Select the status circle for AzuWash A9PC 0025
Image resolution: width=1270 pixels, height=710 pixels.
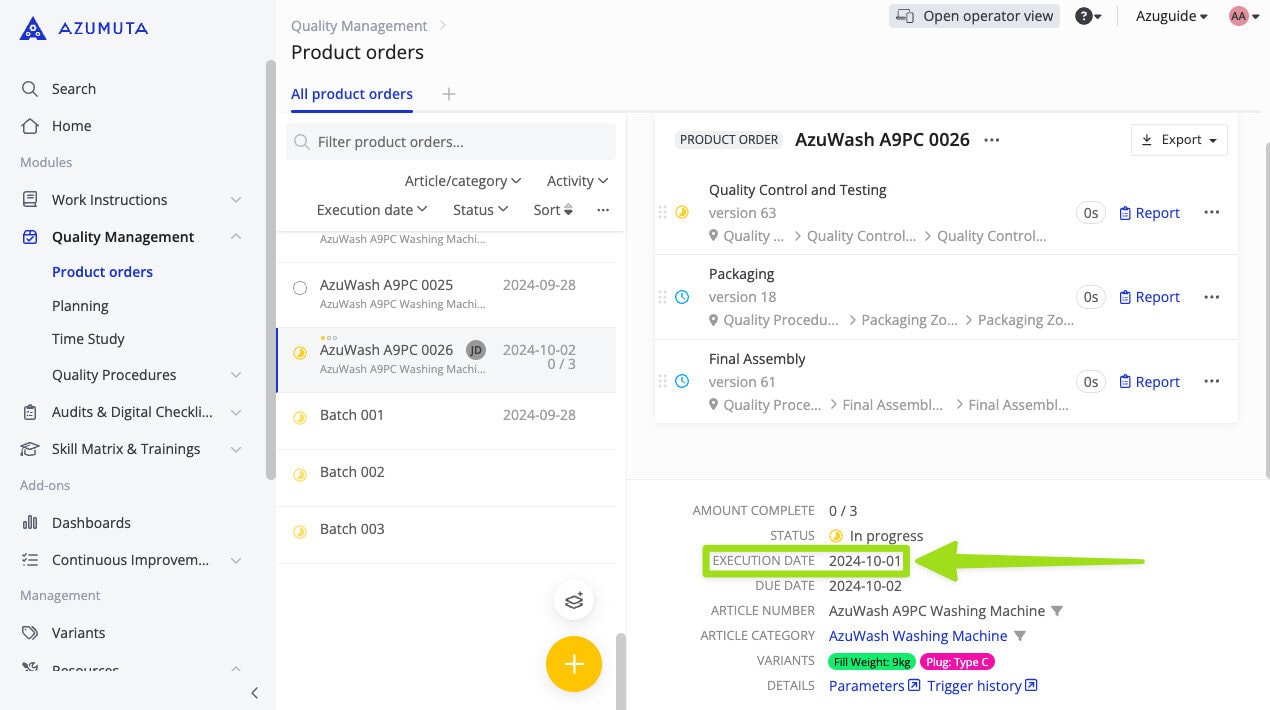coord(300,287)
